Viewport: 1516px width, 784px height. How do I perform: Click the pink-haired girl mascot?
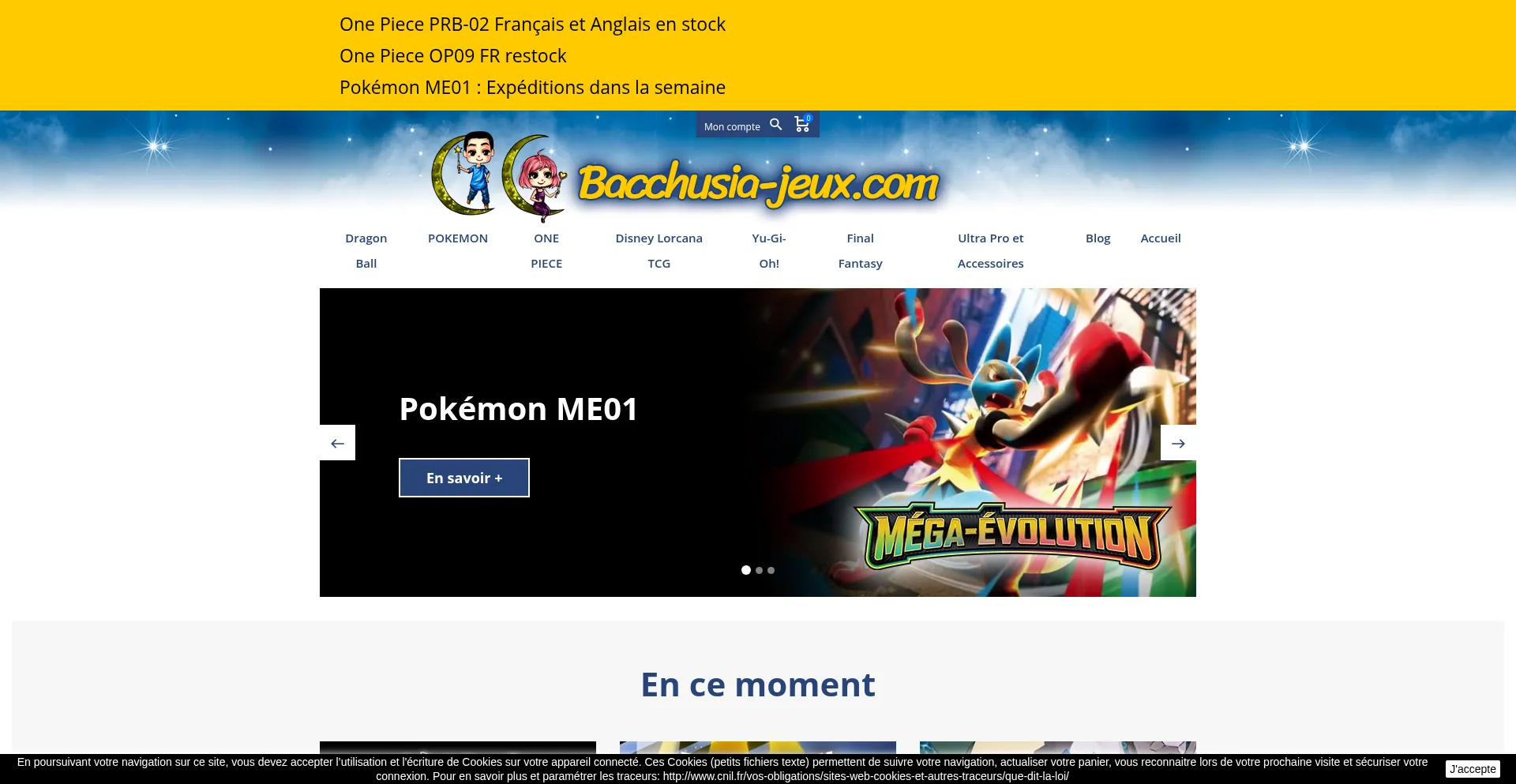pyautogui.click(x=535, y=178)
